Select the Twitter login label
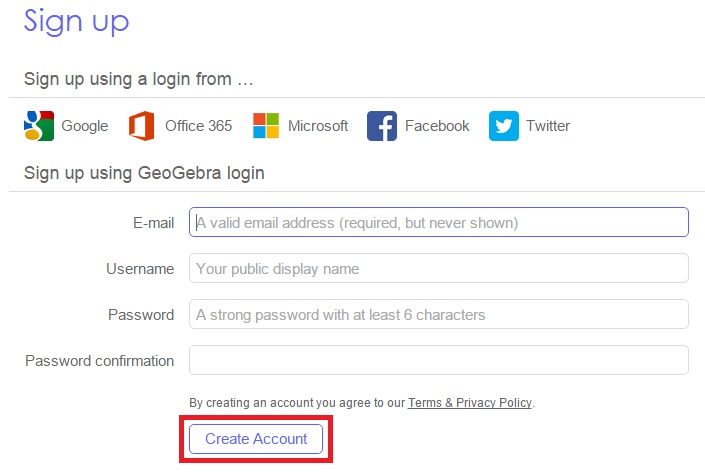 pos(548,125)
